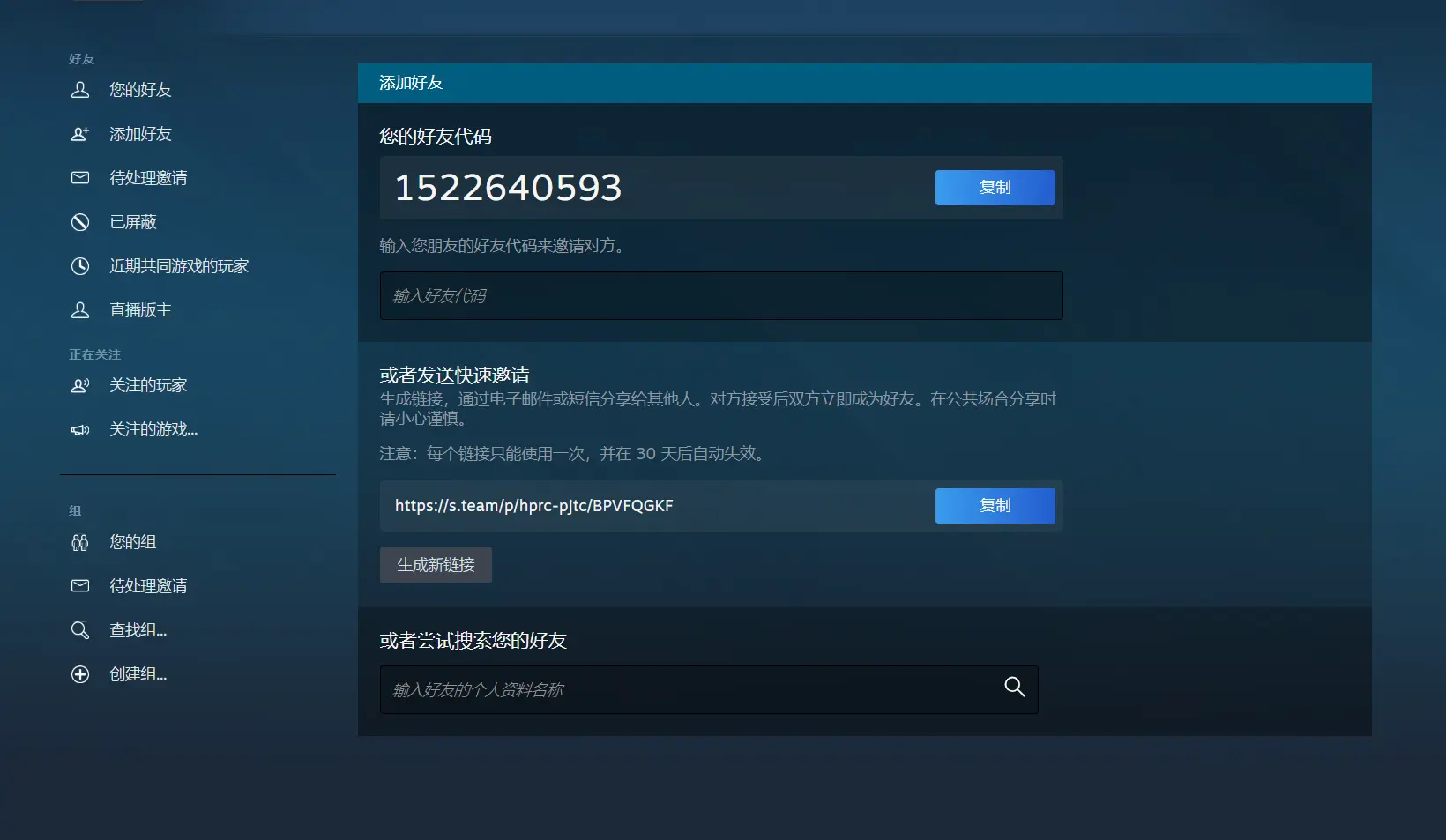Open 关注的玩家
This screenshot has width=1446, height=840.
point(148,385)
